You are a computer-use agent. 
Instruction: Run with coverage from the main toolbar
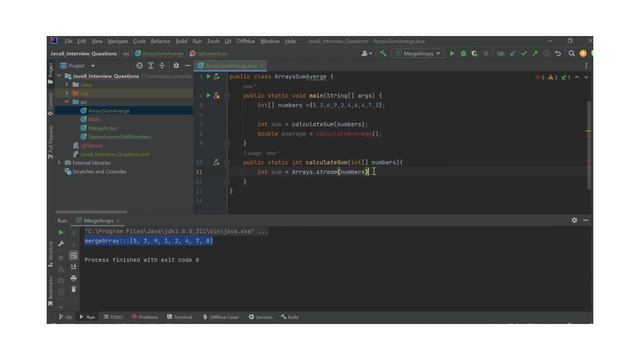point(474,53)
